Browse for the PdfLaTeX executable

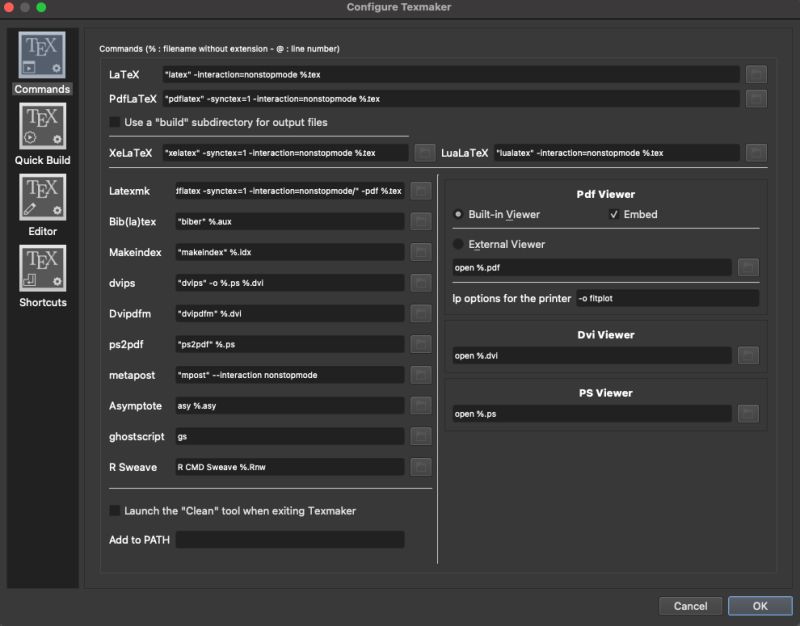[x=756, y=99]
